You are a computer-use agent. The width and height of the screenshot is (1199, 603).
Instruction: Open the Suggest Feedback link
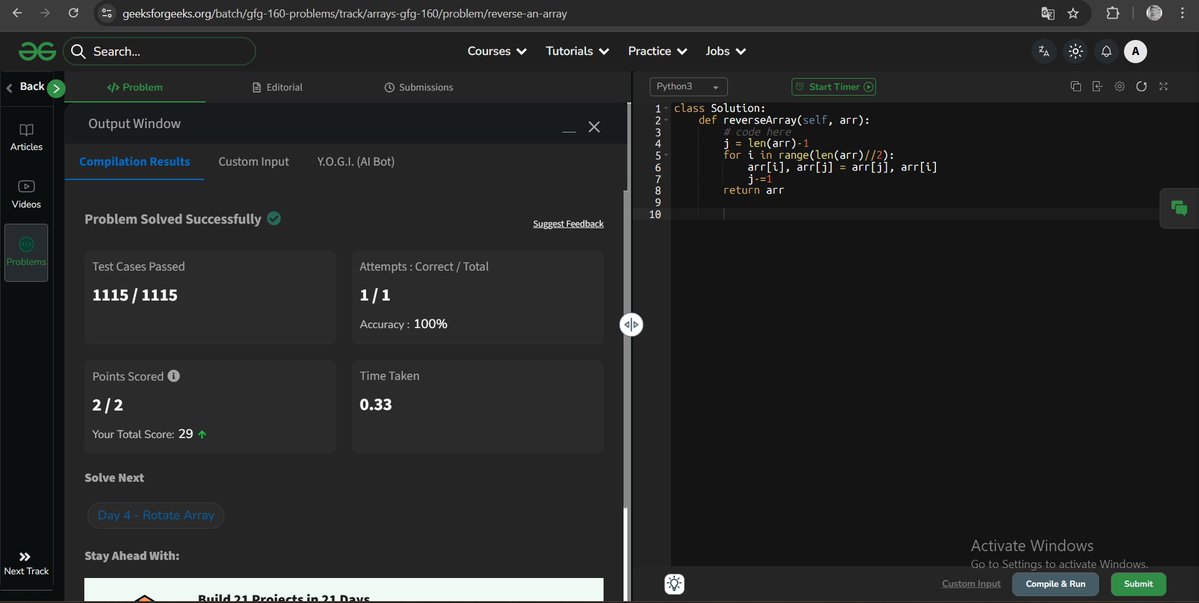coord(568,224)
